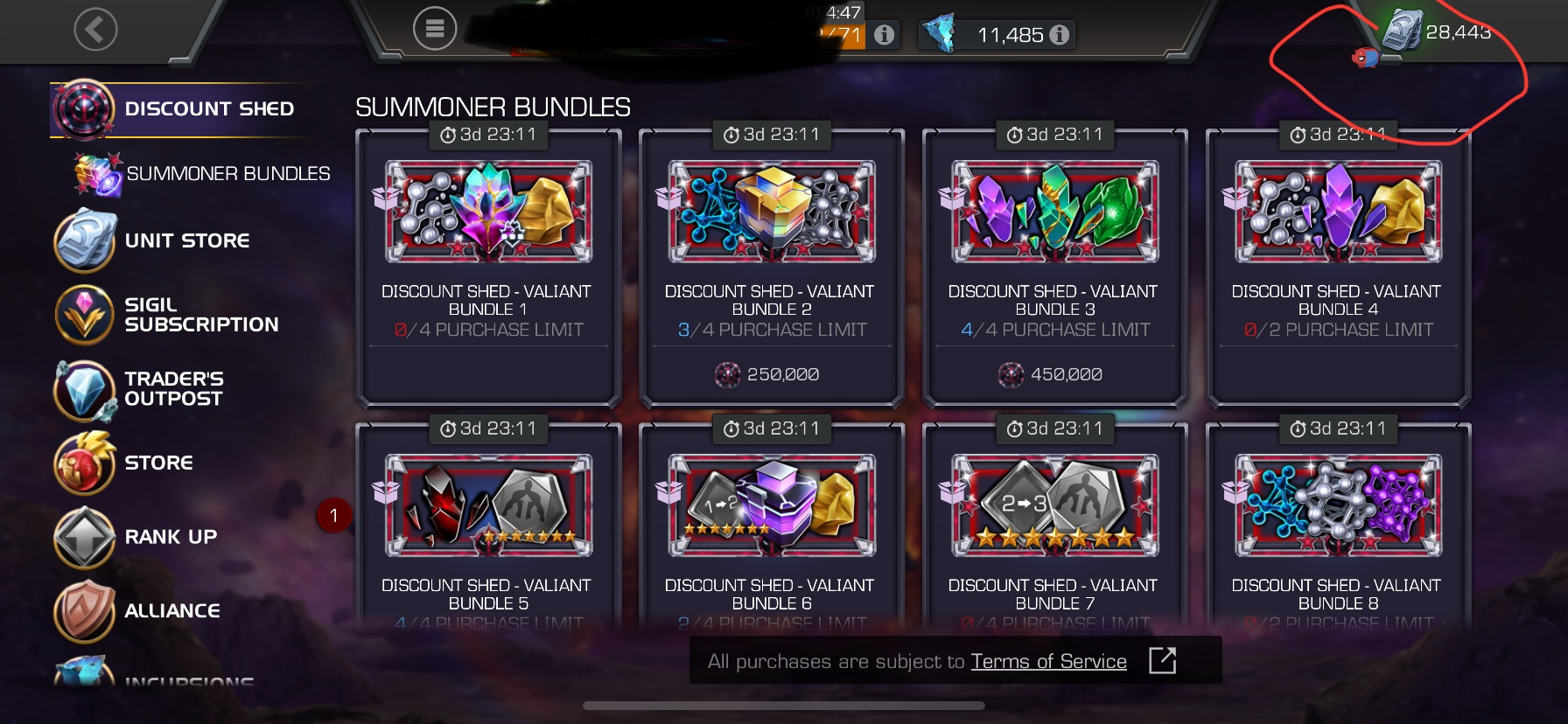Tap the units icon showing 28,443
The image size is (1568, 724).
pyautogui.click(x=1403, y=30)
